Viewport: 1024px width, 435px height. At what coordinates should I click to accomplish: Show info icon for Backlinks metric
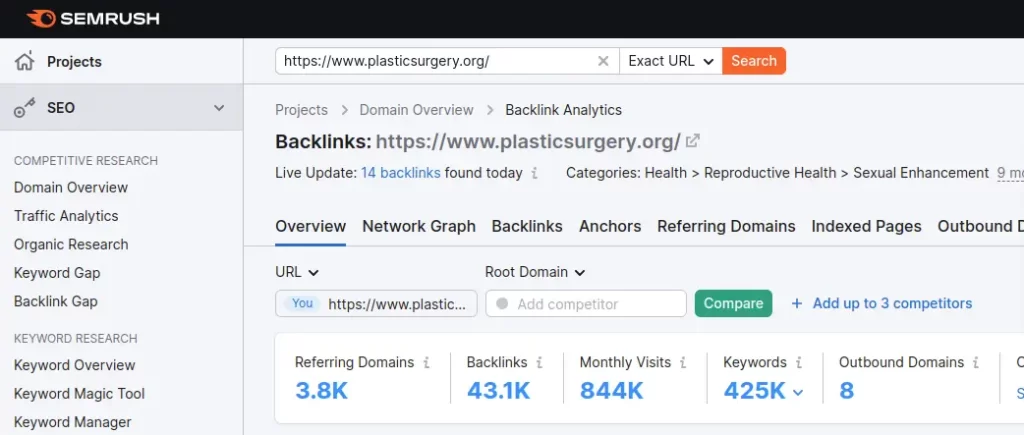tap(539, 362)
